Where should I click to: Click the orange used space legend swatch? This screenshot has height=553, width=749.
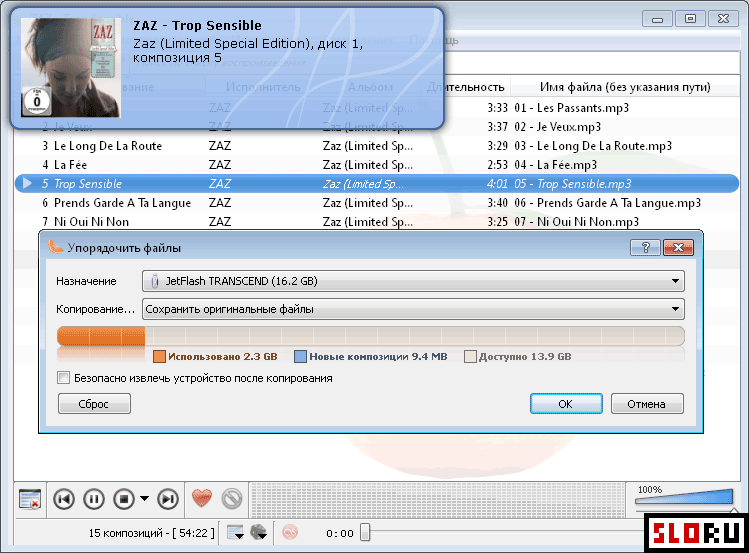pos(160,356)
